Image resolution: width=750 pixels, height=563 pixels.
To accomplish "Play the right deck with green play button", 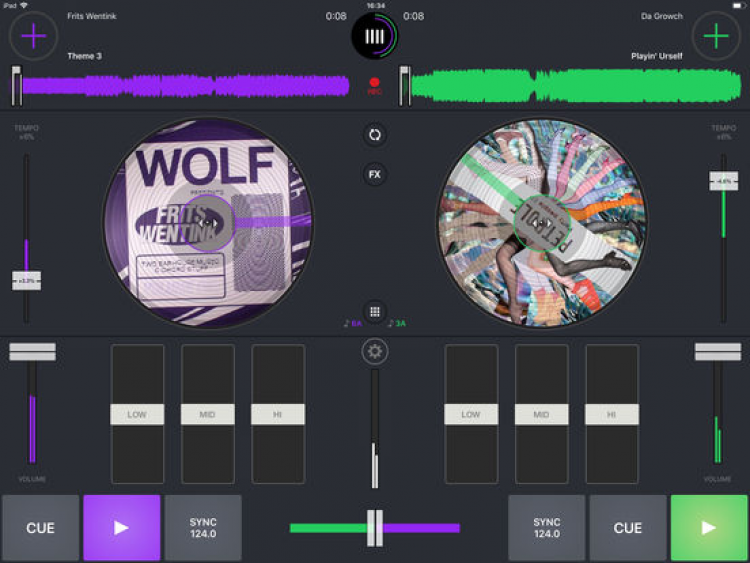I will 709,528.
